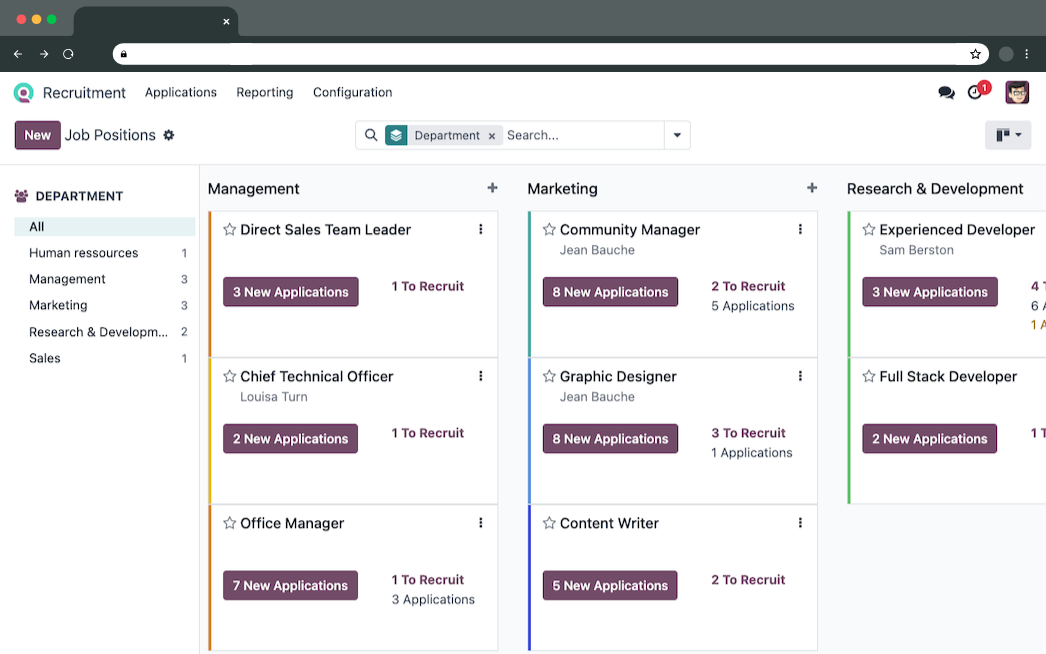The image size is (1046, 654).
Task: Remove the Department filter from search
Action: point(492,136)
